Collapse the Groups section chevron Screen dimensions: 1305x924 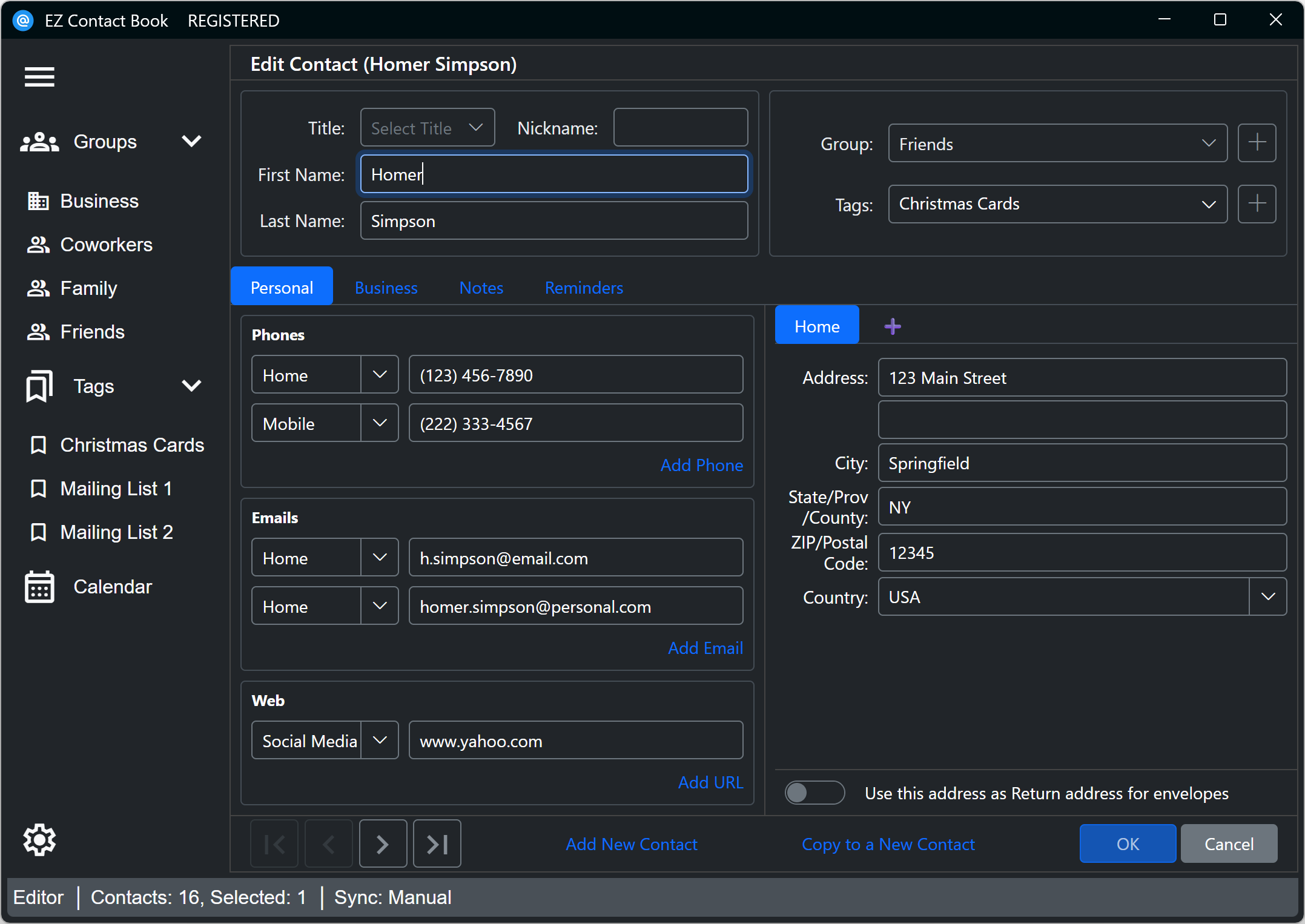191,142
